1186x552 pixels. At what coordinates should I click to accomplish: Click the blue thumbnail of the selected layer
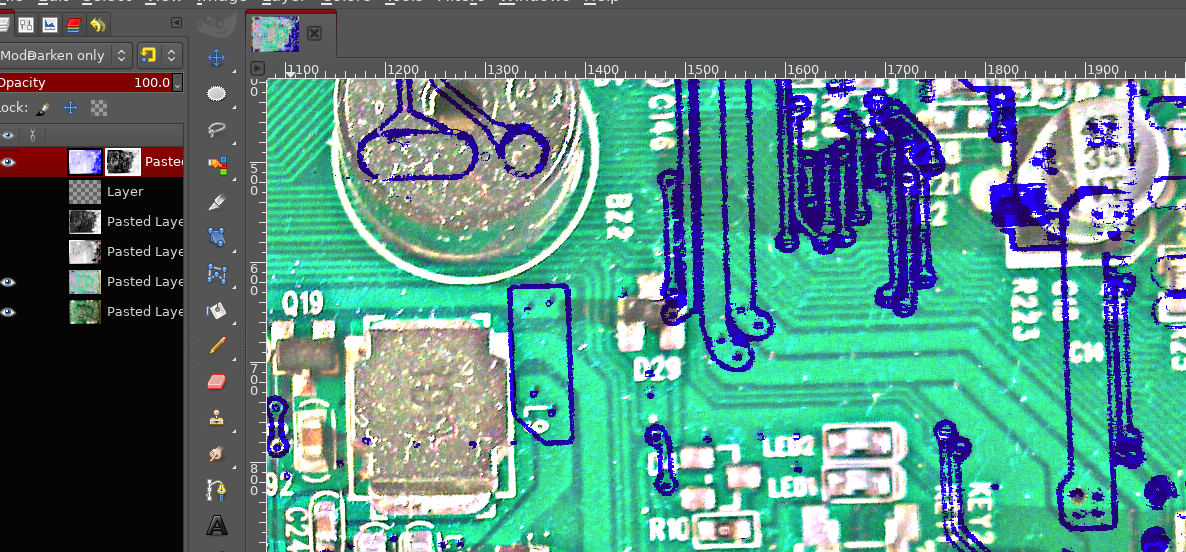tap(85, 162)
